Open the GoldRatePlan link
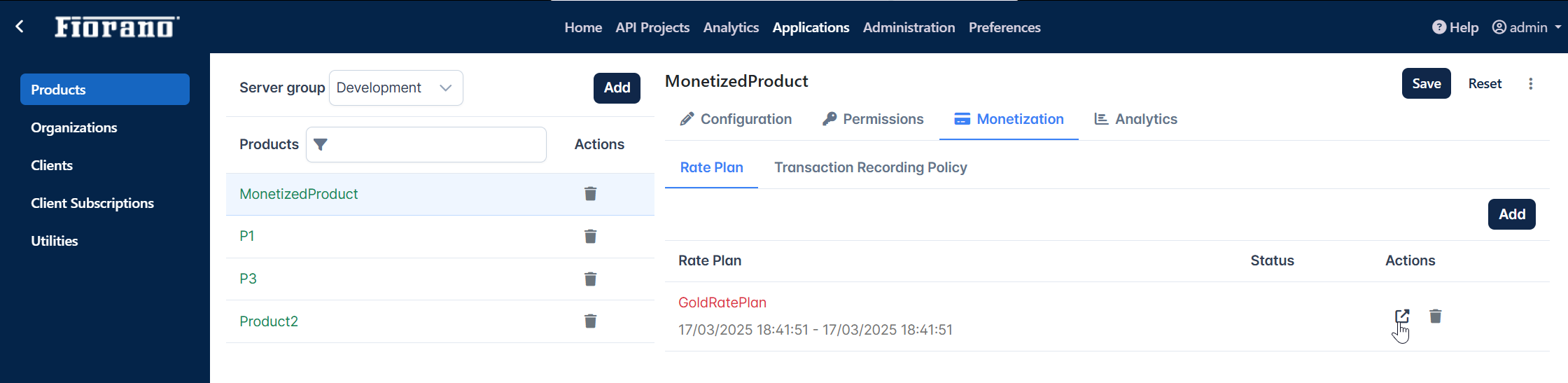Viewport: 1568px width, 383px height. pos(722,302)
